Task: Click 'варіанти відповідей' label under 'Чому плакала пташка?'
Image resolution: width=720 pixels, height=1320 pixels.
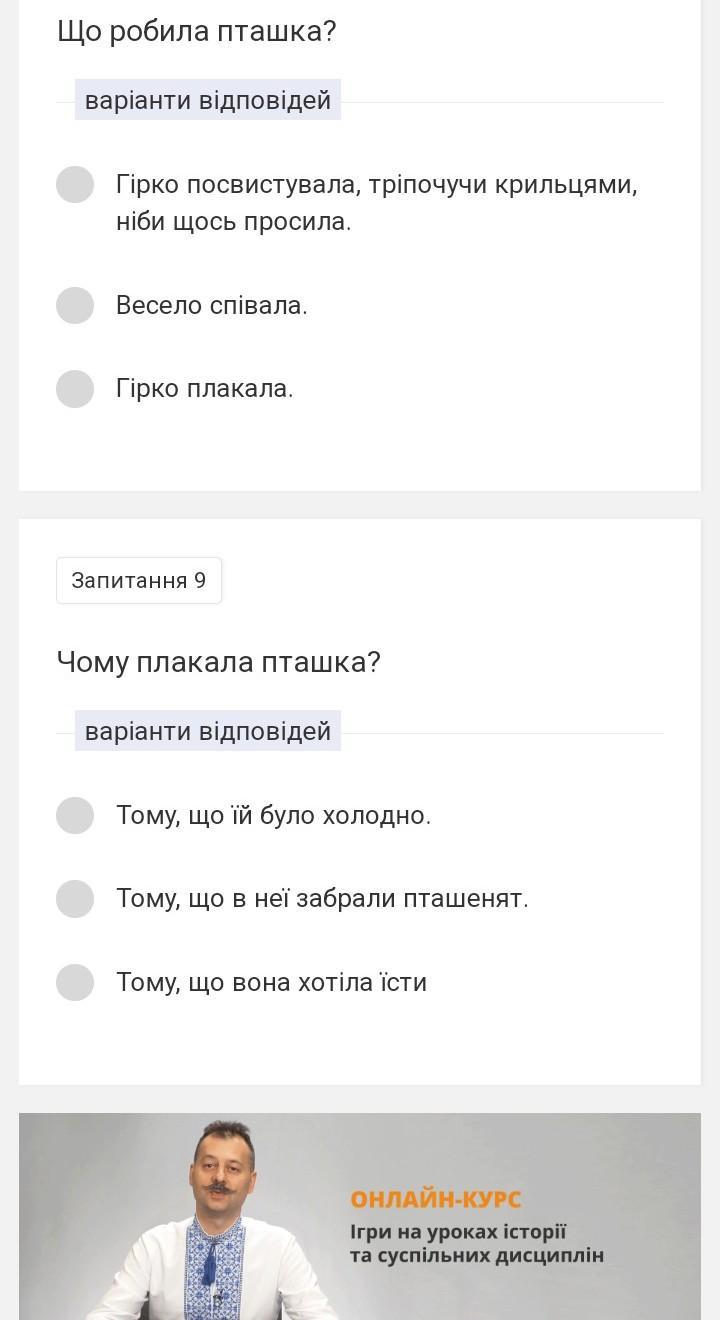Action: [208, 731]
